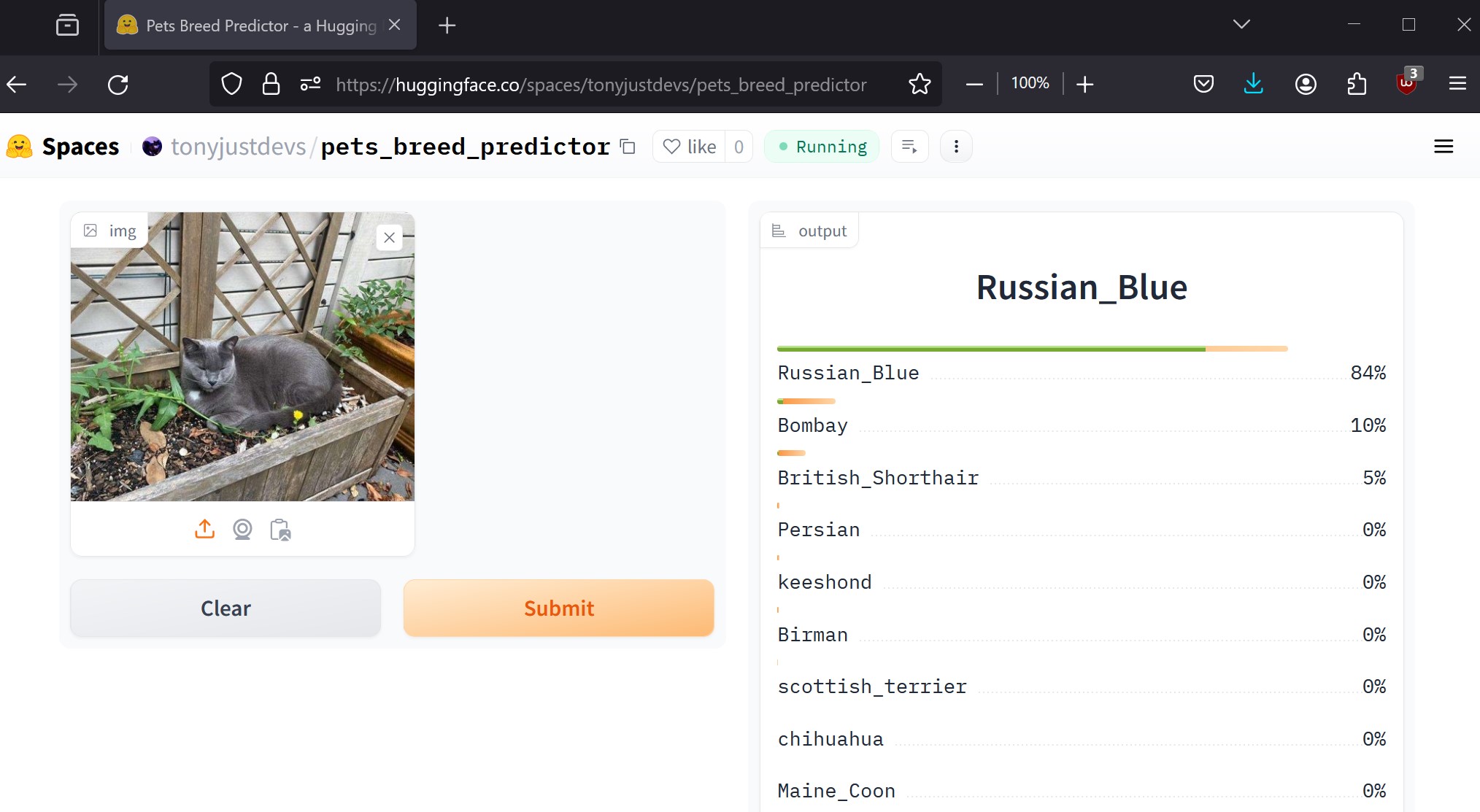Click the large Russian_Blue prediction heading
1480x812 pixels.
pyautogui.click(x=1082, y=287)
